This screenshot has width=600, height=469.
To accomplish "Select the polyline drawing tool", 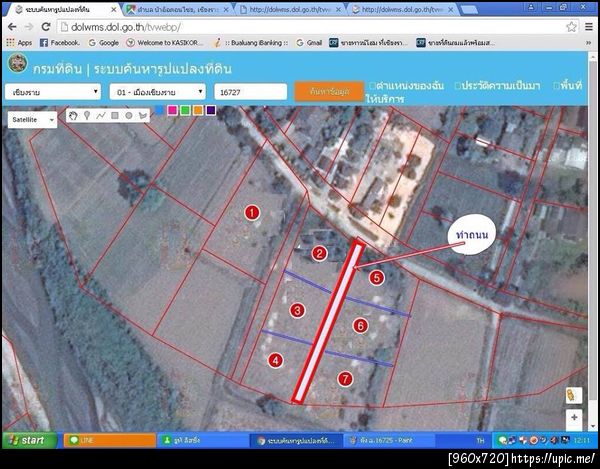I will coord(101,116).
